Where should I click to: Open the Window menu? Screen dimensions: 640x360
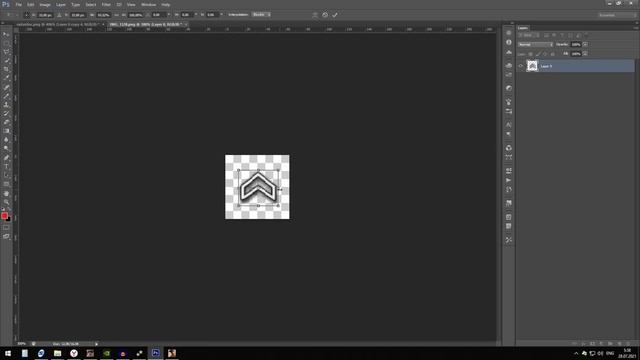click(x=149, y=4)
